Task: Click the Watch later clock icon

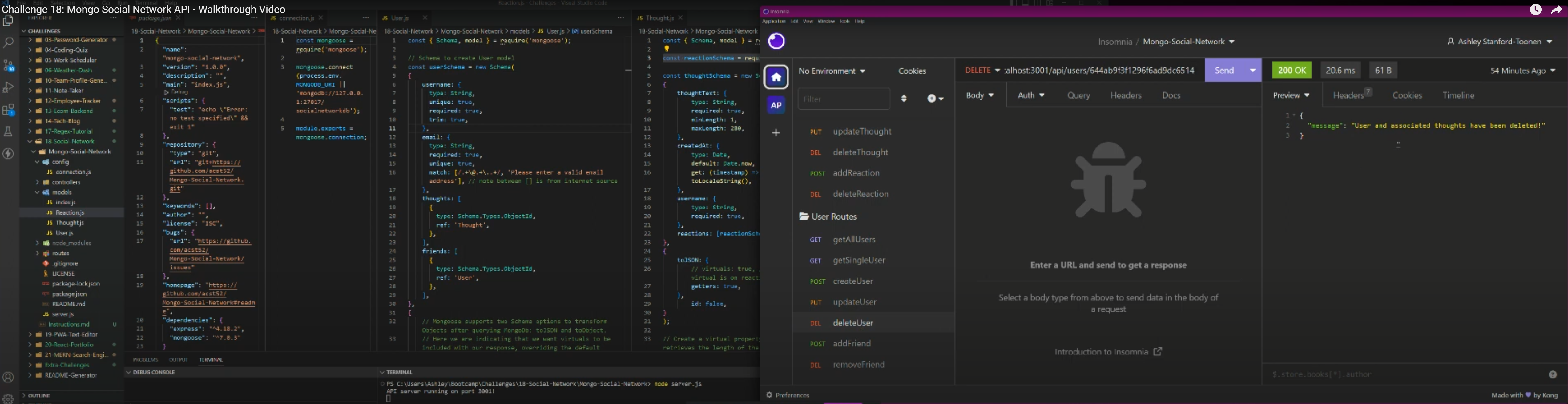Action: (x=1536, y=10)
